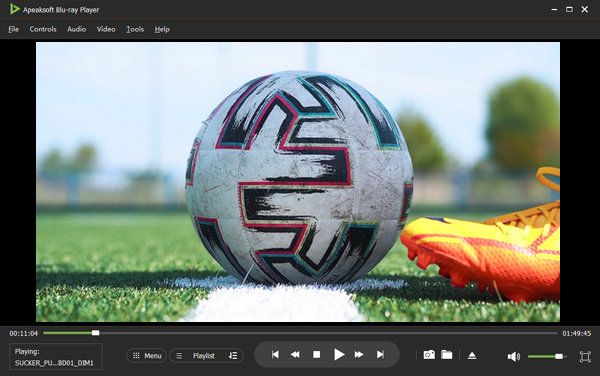Maximize the player window
This screenshot has width=600, height=376.
coord(569,9)
